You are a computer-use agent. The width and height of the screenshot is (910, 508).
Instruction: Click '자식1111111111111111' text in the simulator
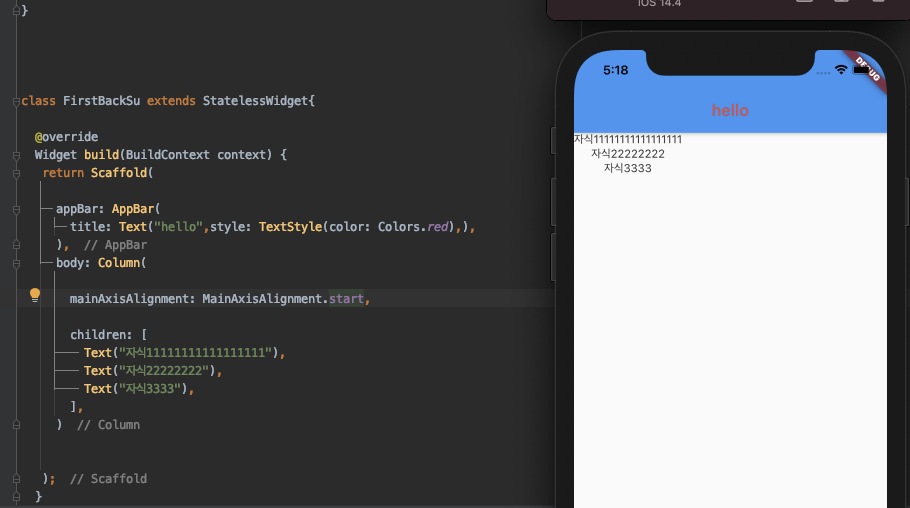[x=628, y=139]
